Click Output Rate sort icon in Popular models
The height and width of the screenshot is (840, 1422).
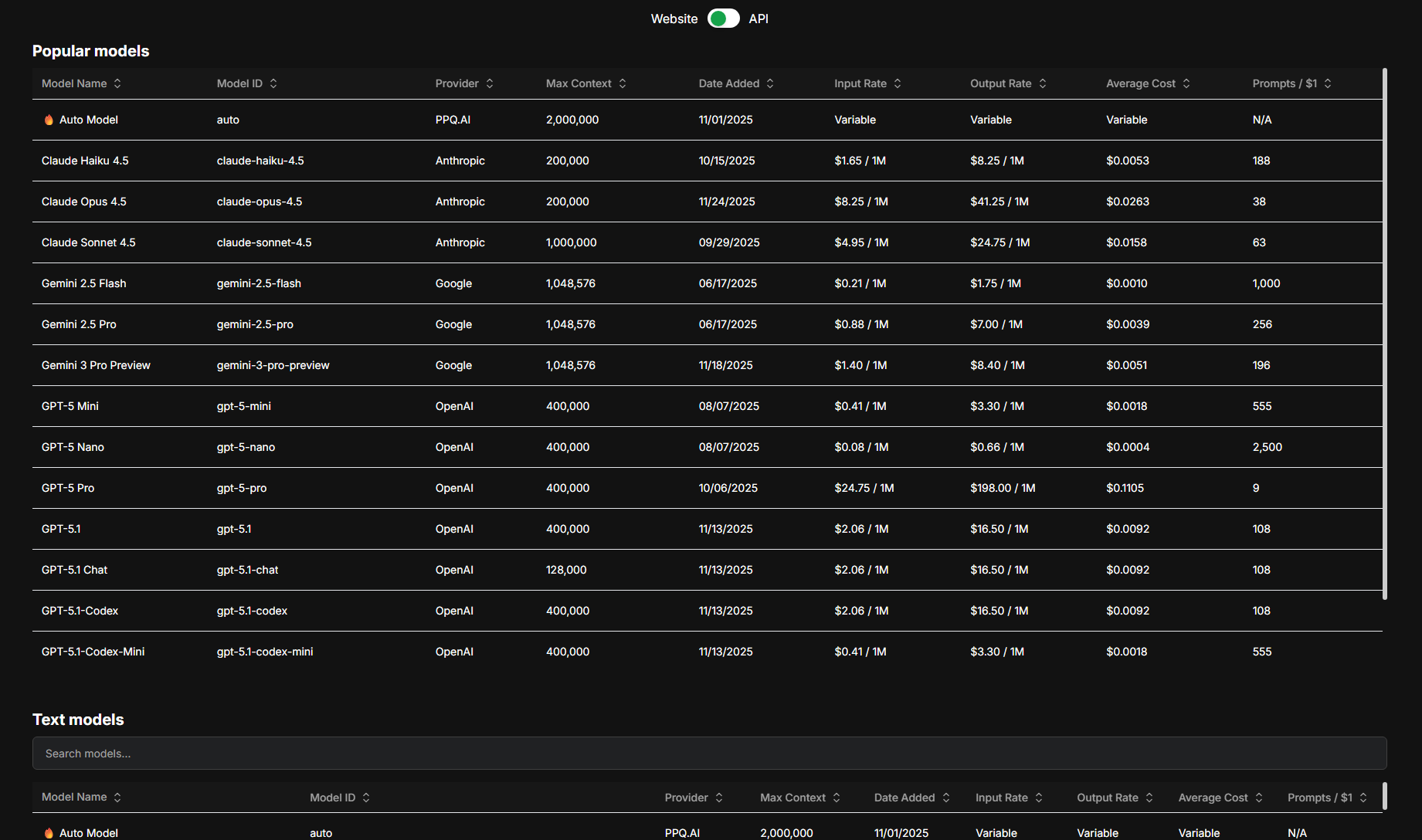click(x=1043, y=83)
